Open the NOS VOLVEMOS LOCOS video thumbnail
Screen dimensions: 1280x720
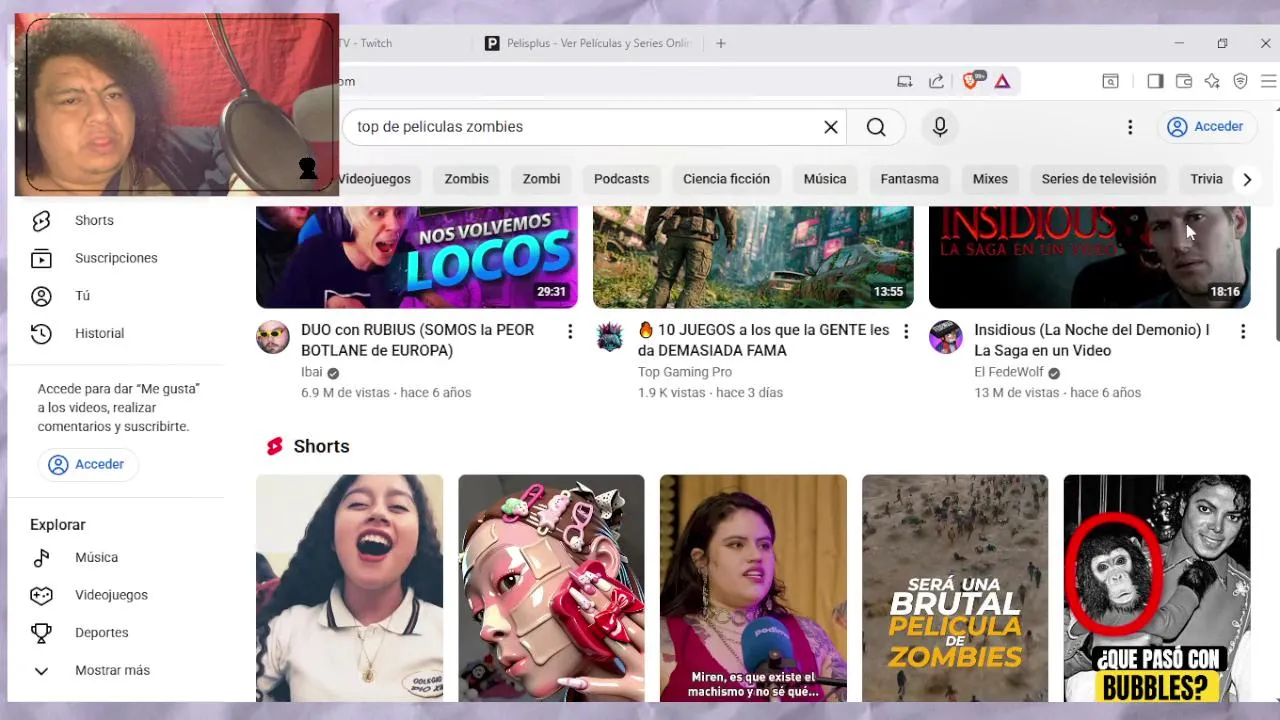(x=417, y=257)
